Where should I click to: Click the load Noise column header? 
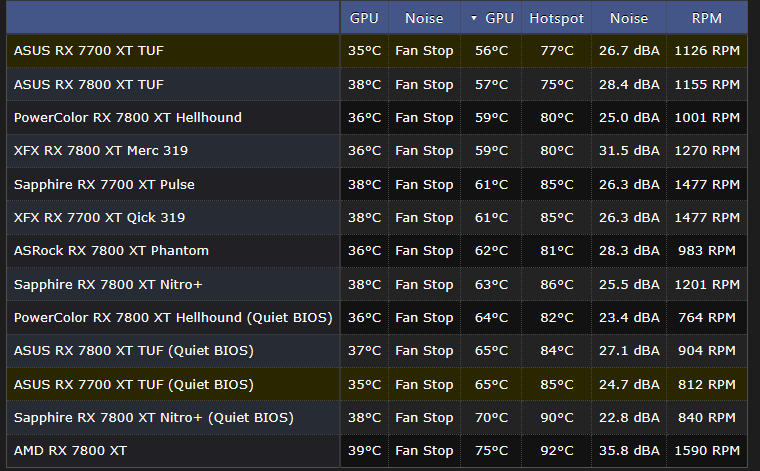coord(629,18)
